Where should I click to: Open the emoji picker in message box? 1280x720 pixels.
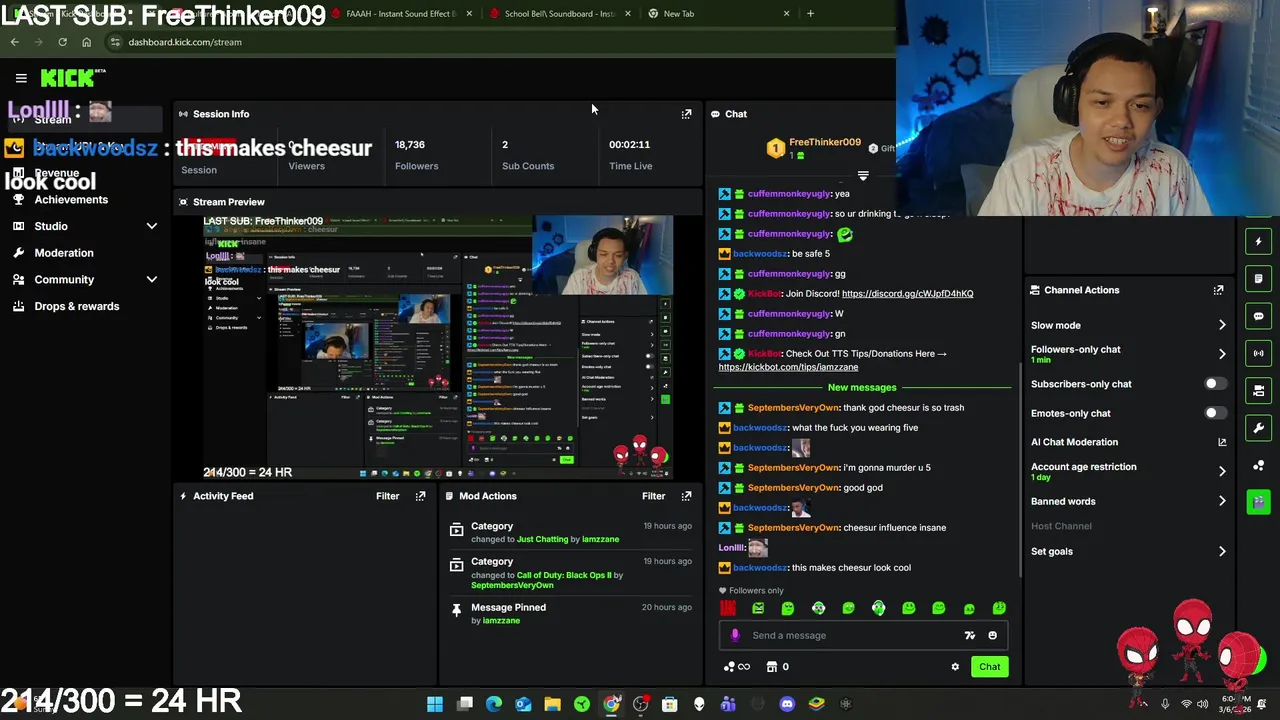click(992, 635)
